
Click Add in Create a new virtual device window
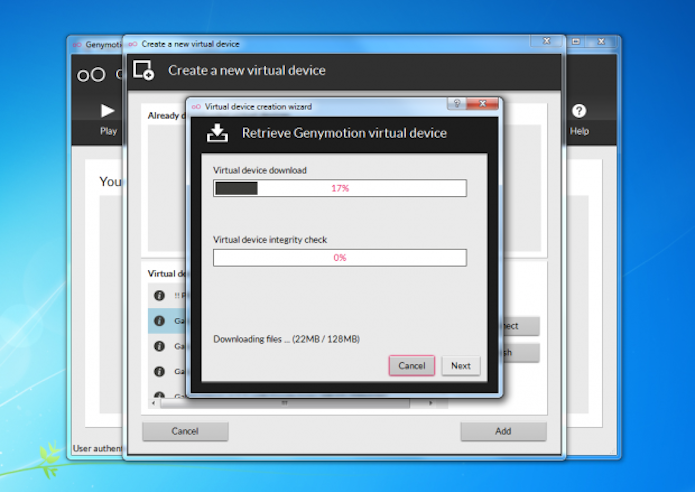click(503, 431)
